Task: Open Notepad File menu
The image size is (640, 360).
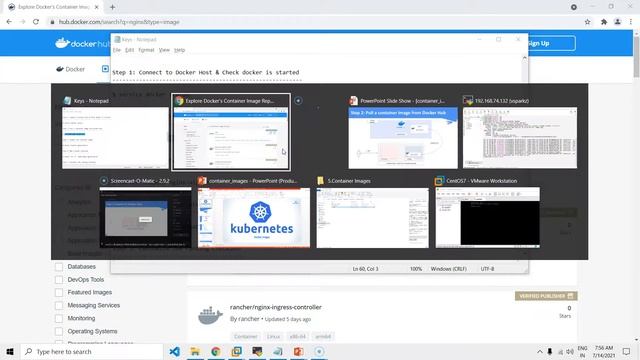Action: pyautogui.click(x=117, y=50)
